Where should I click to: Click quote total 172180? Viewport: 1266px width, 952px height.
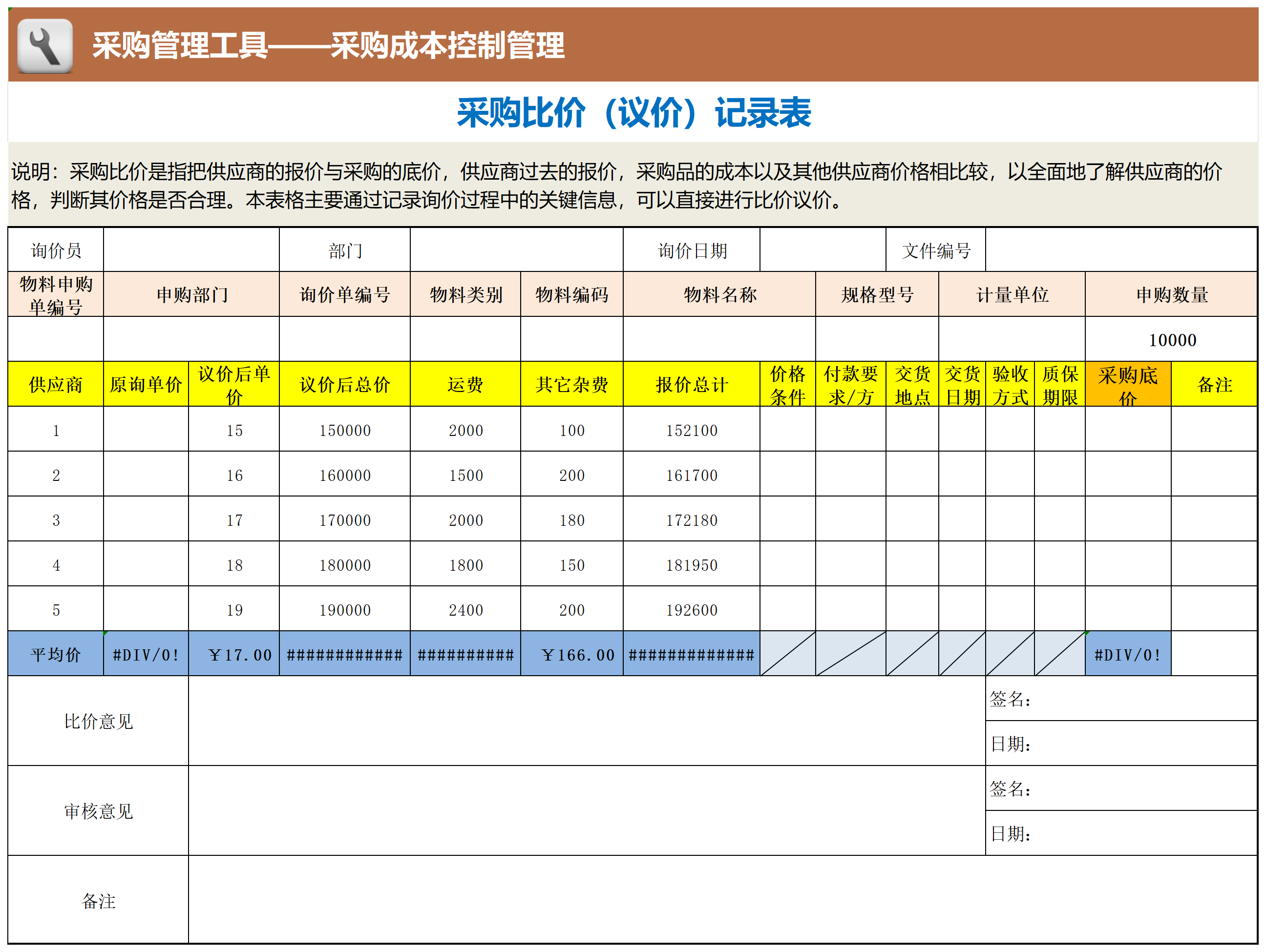pyautogui.click(x=692, y=519)
